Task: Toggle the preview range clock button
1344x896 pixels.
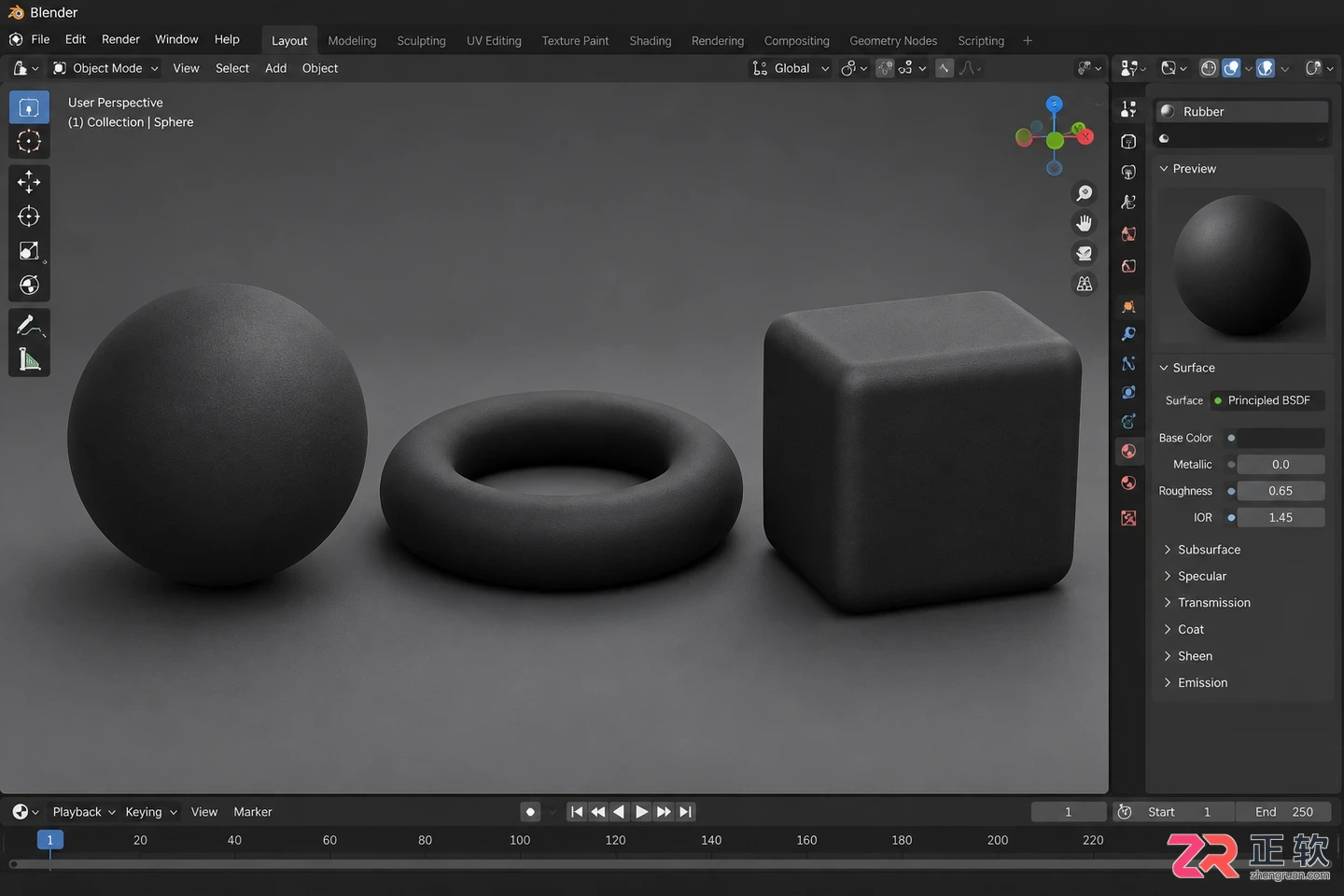Action: [1126, 812]
